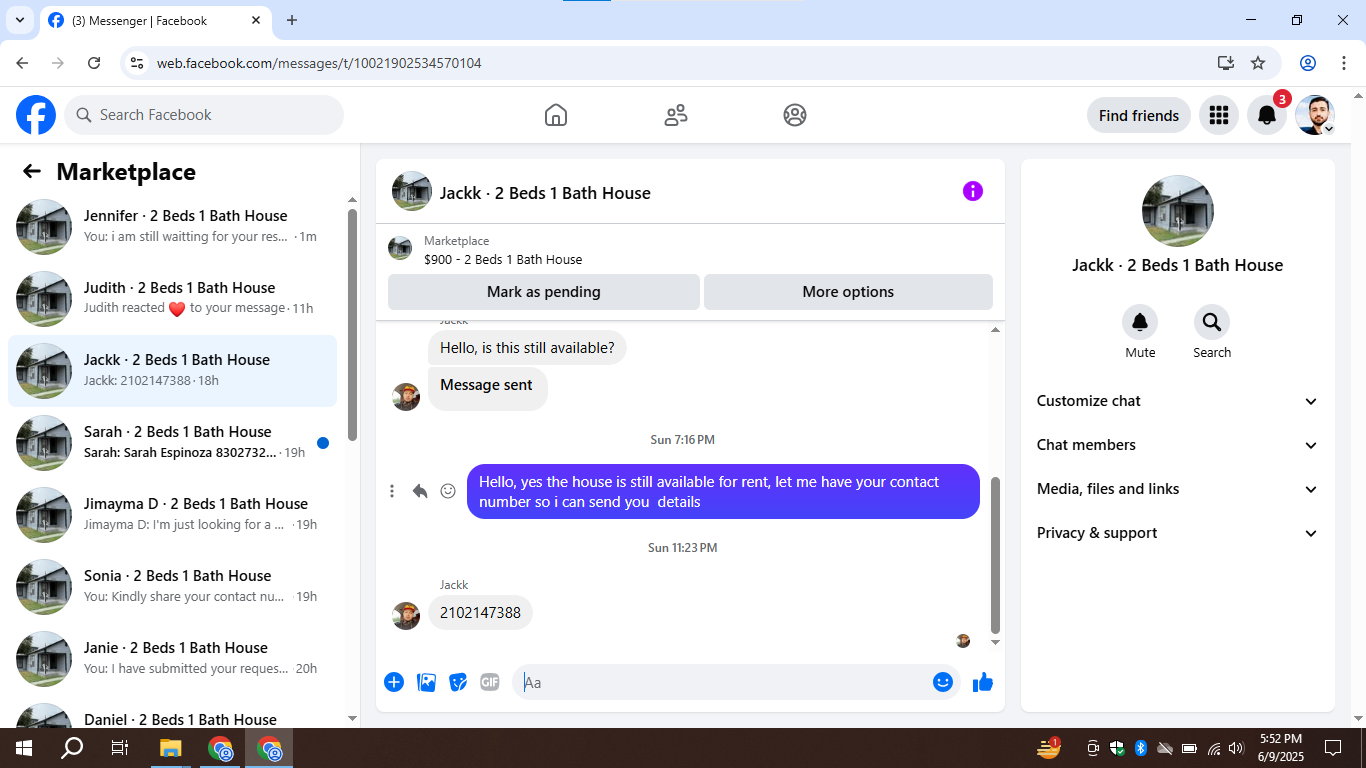Viewport: 1366px width, 768px height.
Task: Expand Customize chat section
Action: click(1178, 401)
